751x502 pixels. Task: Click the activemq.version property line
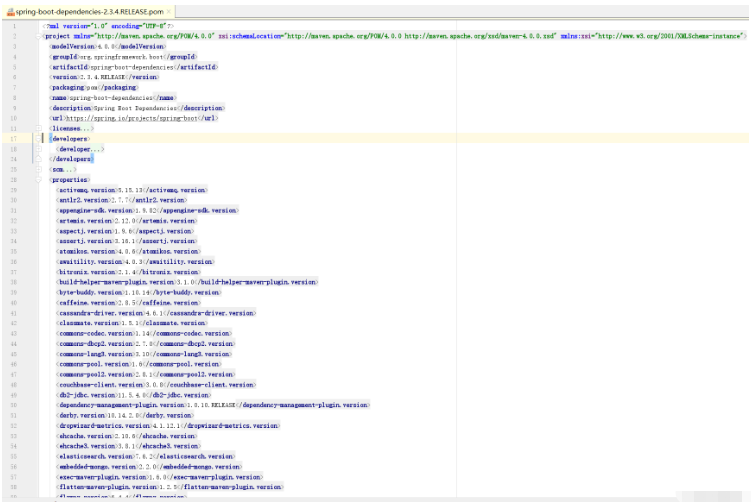(132, 190)
